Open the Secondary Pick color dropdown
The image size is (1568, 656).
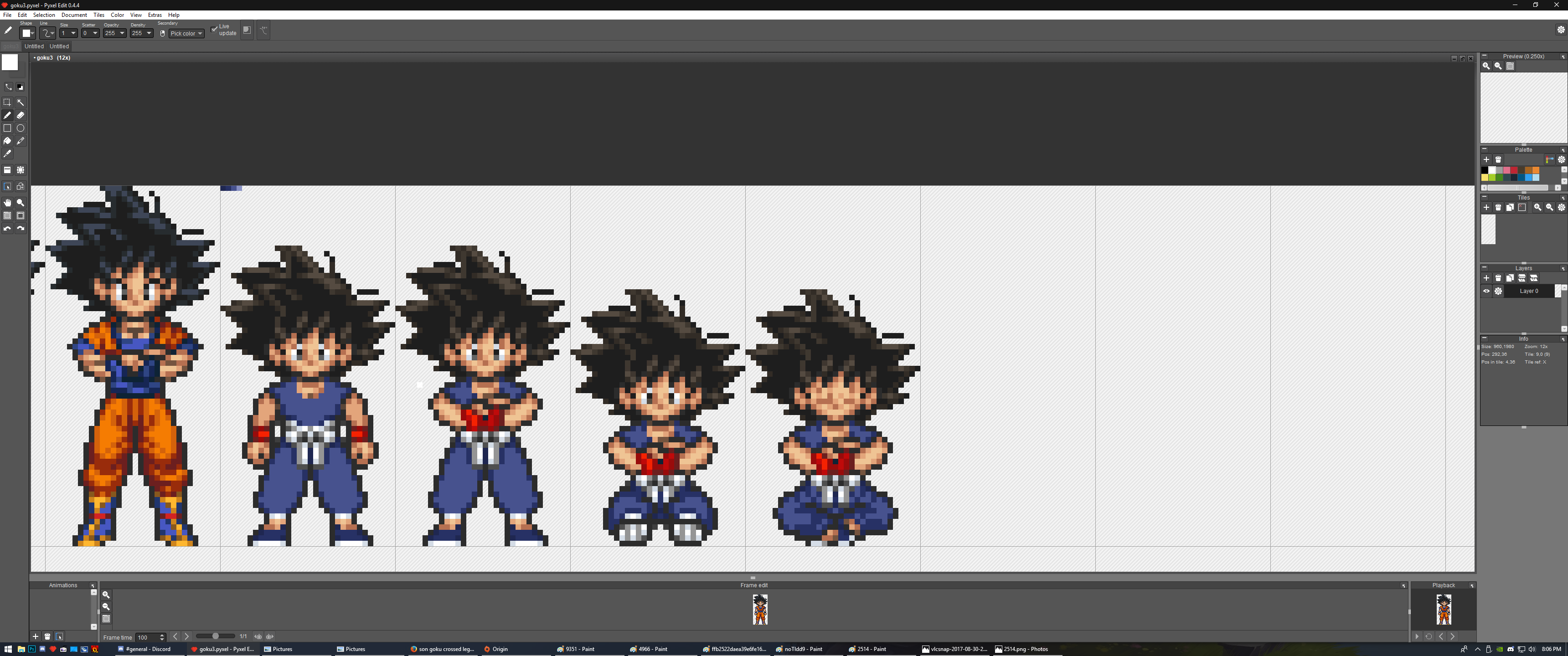click(186, 33)
